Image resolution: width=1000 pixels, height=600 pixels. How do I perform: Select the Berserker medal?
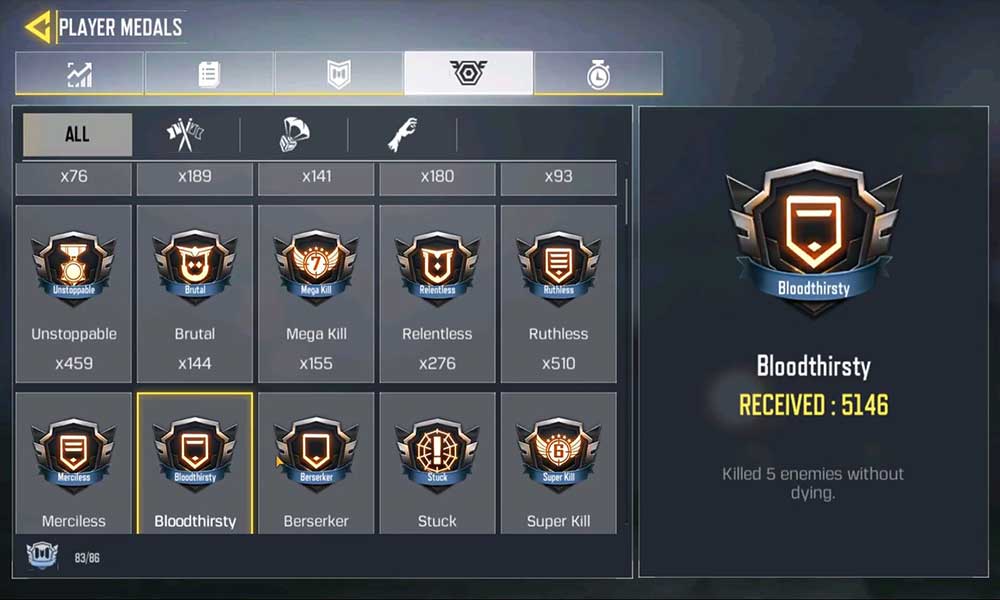tap(316, 463)
